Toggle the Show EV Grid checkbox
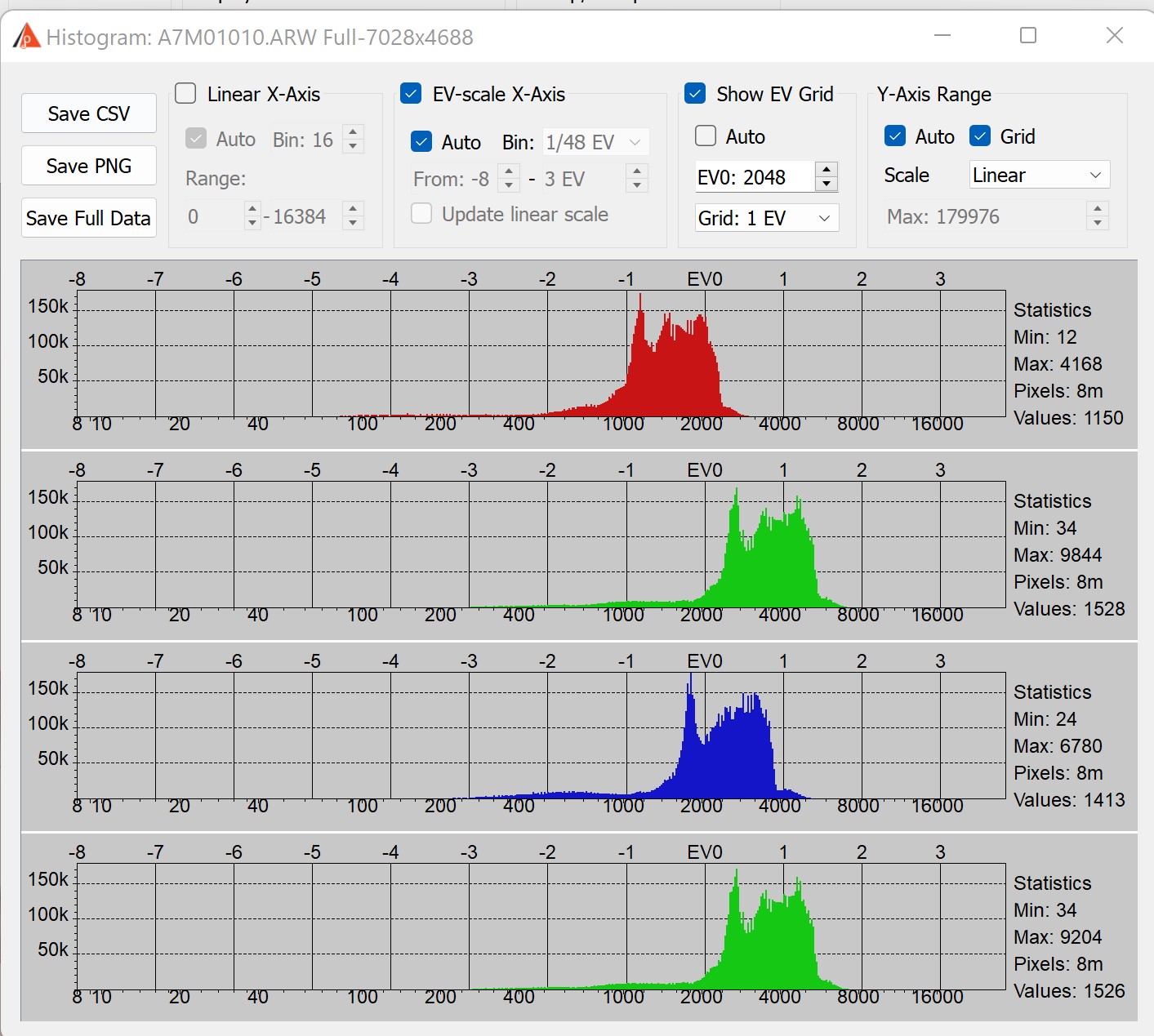This screenshot has height=1036, width=1154. (x=695, y=94)
